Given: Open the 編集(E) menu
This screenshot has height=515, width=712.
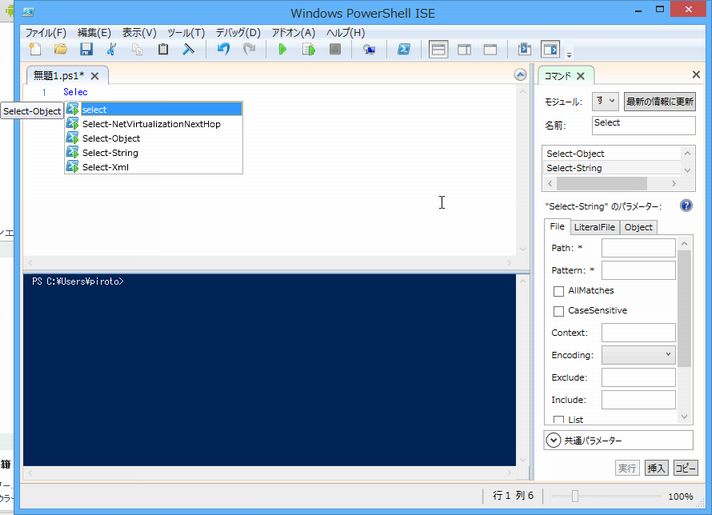Looking at the screenshot, I should click(x=94, y=33).
